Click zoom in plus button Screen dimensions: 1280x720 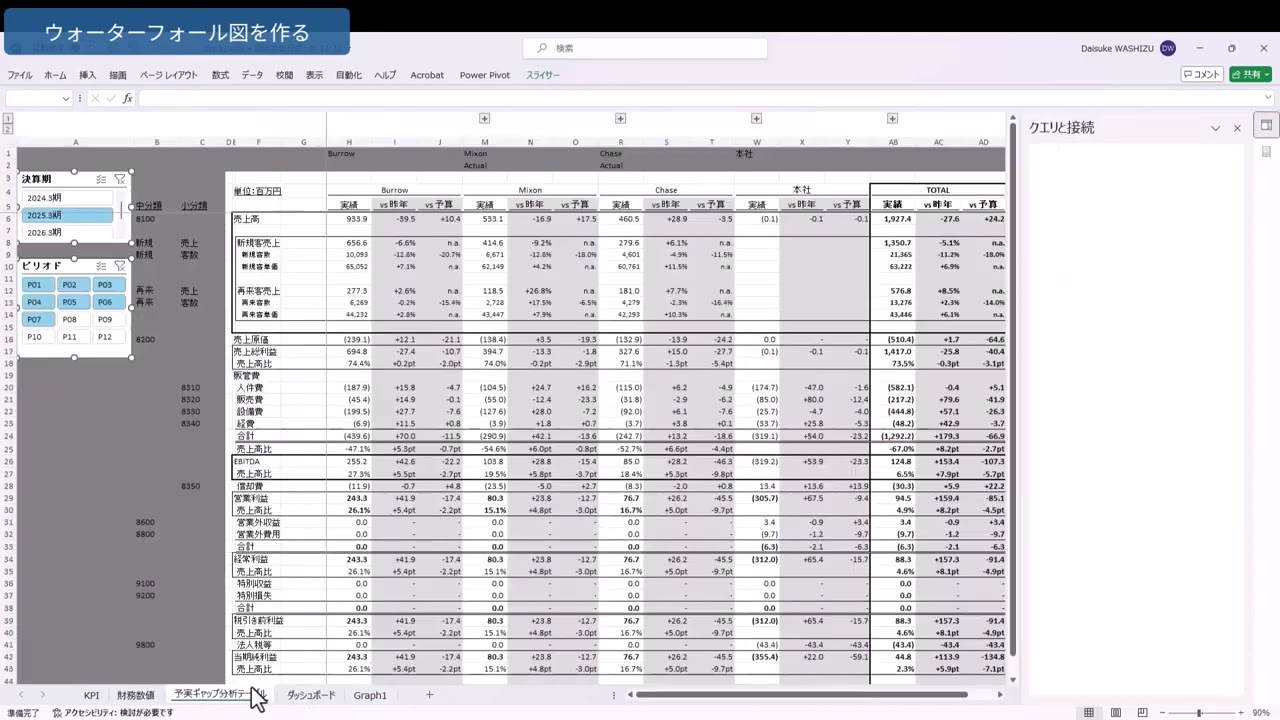tap(1240, 713)
